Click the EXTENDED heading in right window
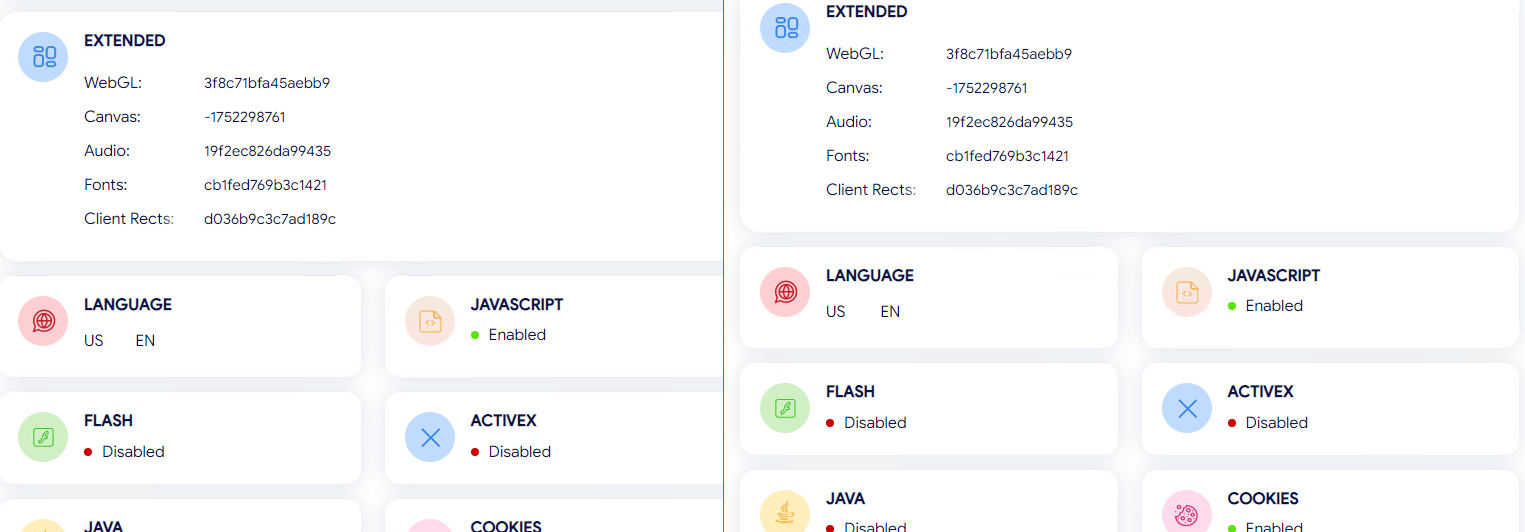Image resolution: width=1525 pixels, height=532 pixels. tap(867, 12)
